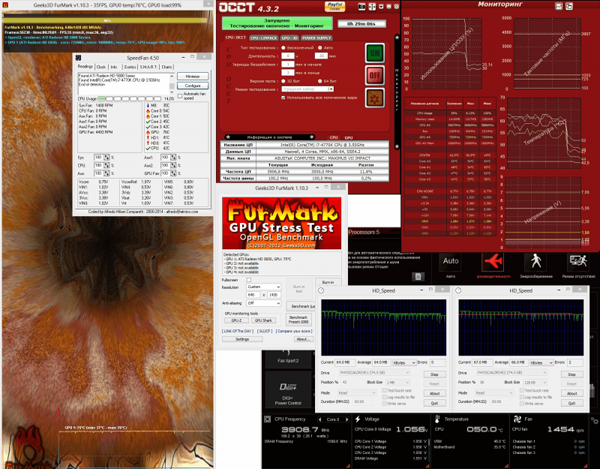
Task: Click the OCCT duration minutes input field
Action: point(321,56)
